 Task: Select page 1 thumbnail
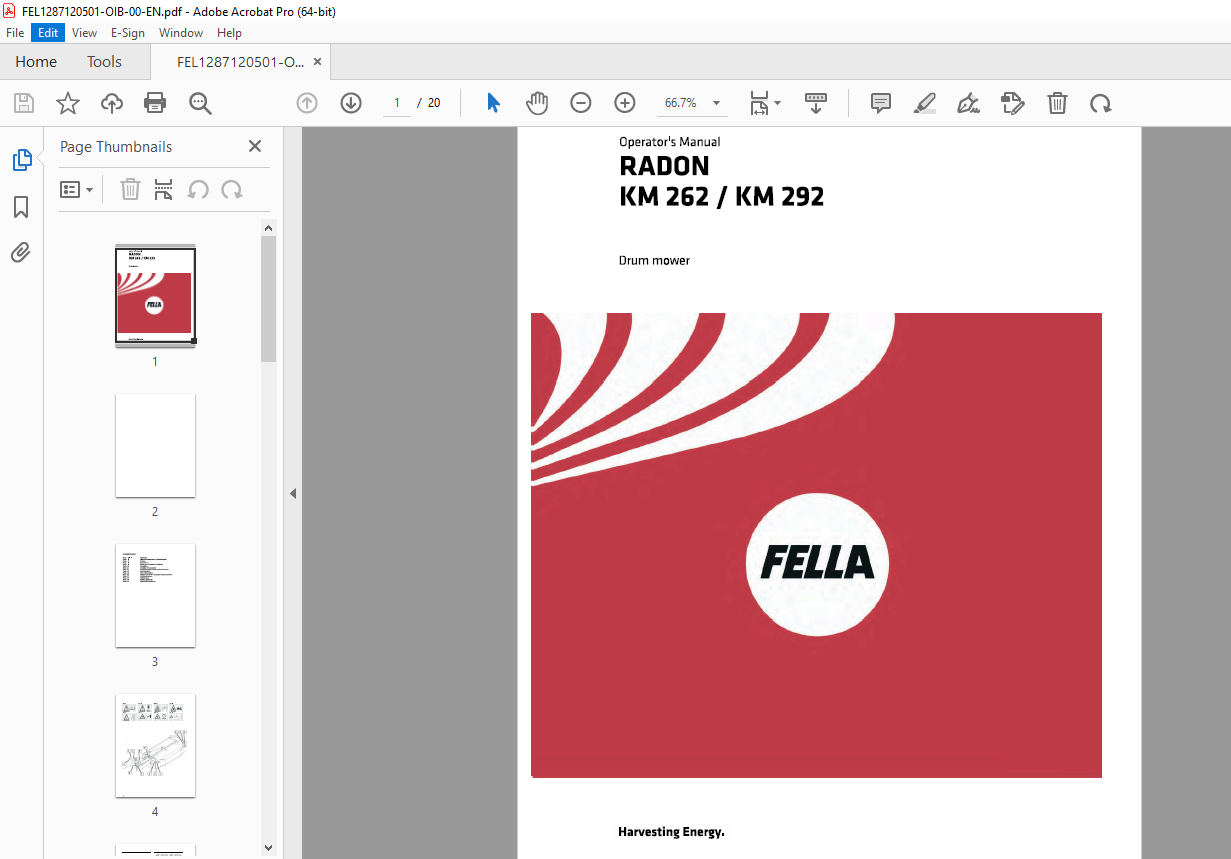click(x=155, y=295)
